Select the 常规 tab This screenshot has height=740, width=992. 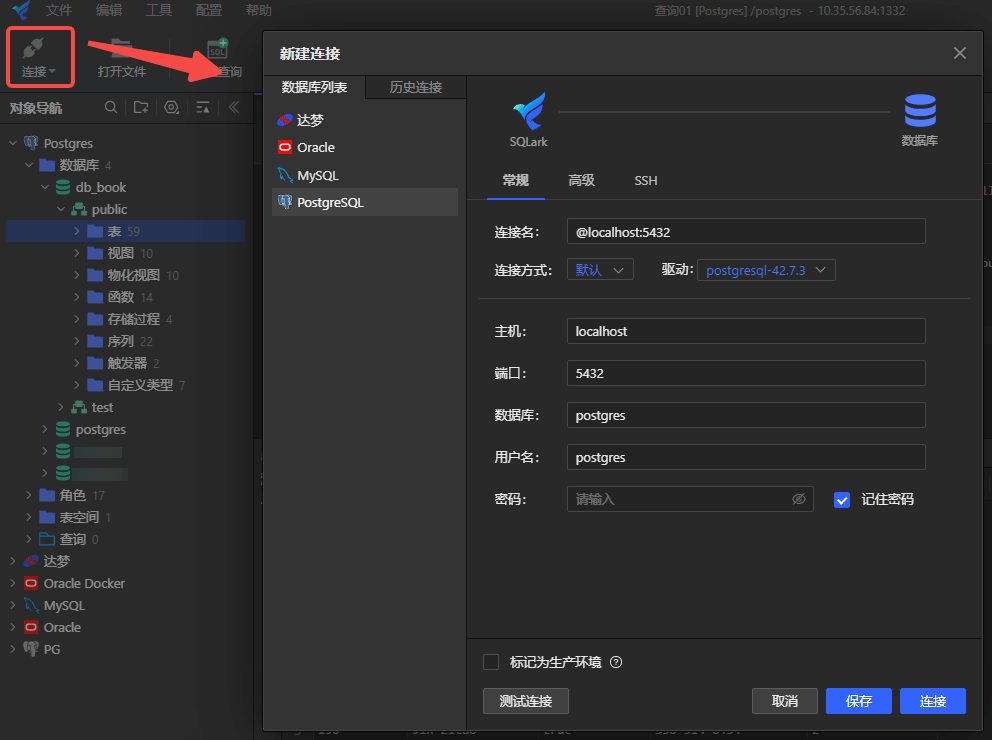(x=516, y=181)
